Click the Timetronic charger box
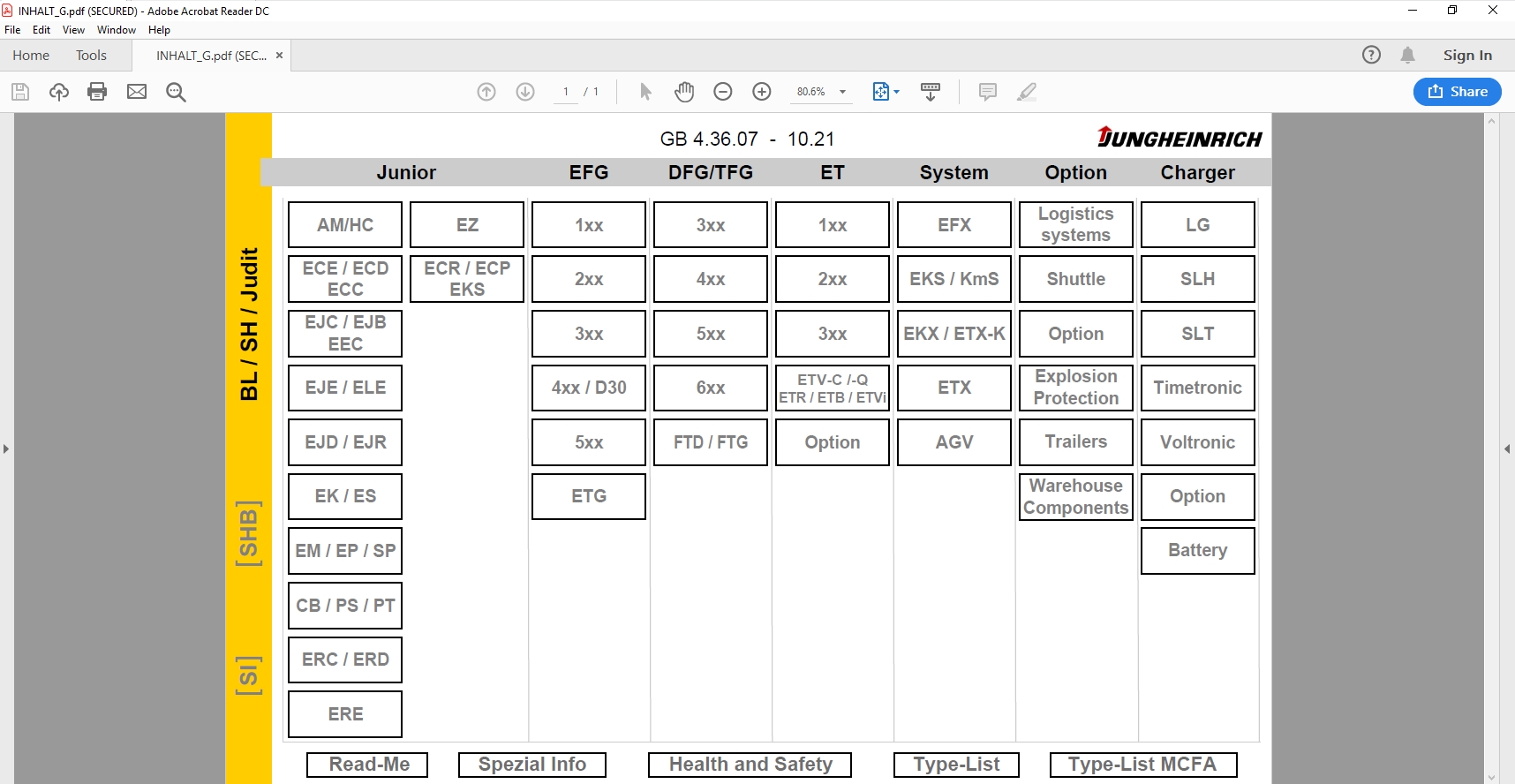1515x784 pixels. 1198,388
